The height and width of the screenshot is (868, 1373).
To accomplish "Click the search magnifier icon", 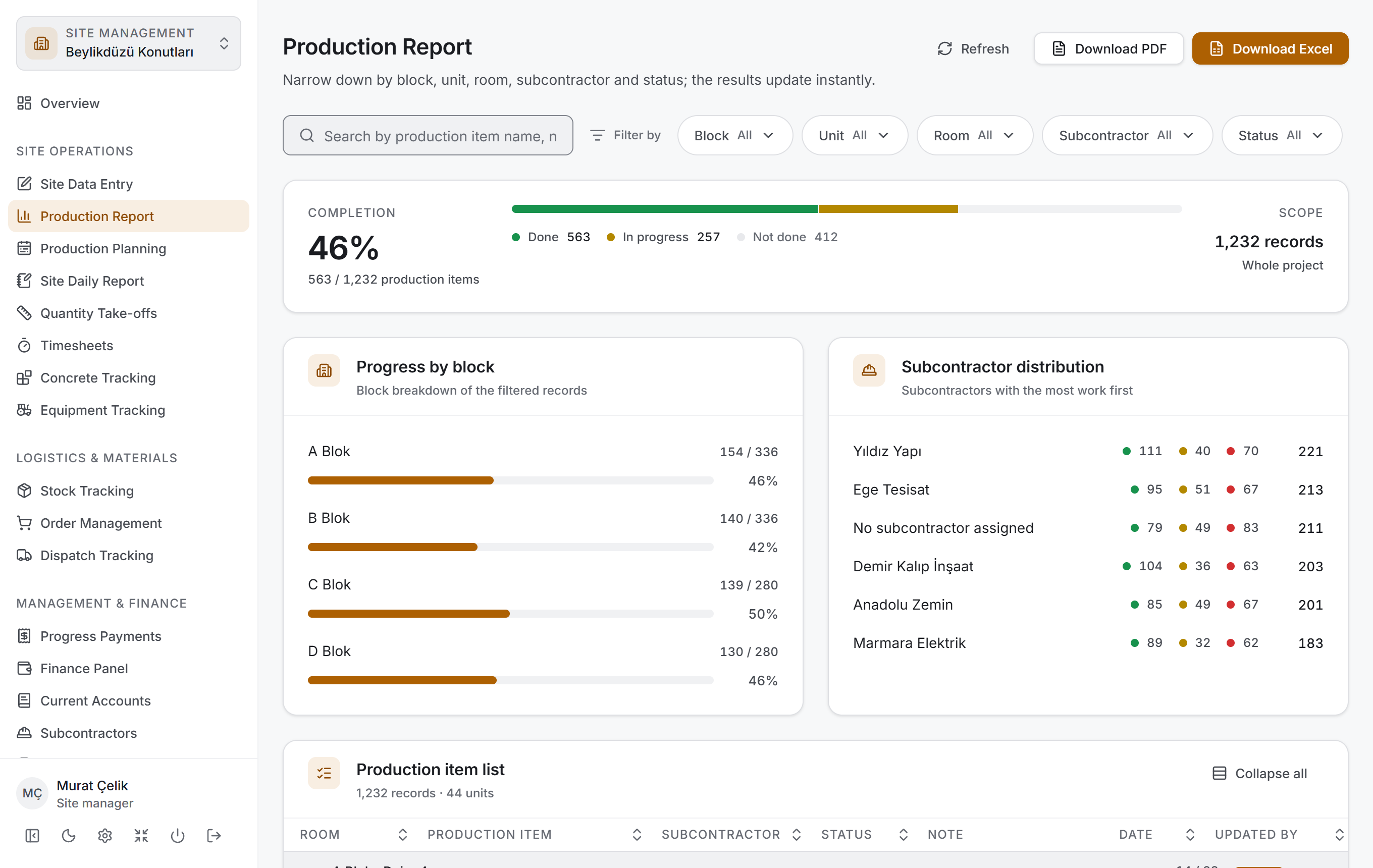I will [x=307, y=136].
